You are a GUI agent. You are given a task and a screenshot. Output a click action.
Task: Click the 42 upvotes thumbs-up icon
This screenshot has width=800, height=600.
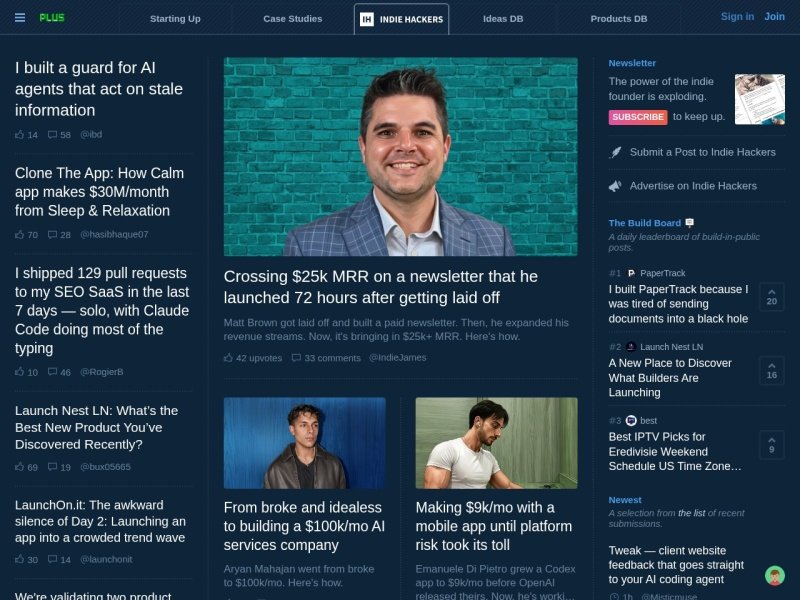tap(228, 358)
